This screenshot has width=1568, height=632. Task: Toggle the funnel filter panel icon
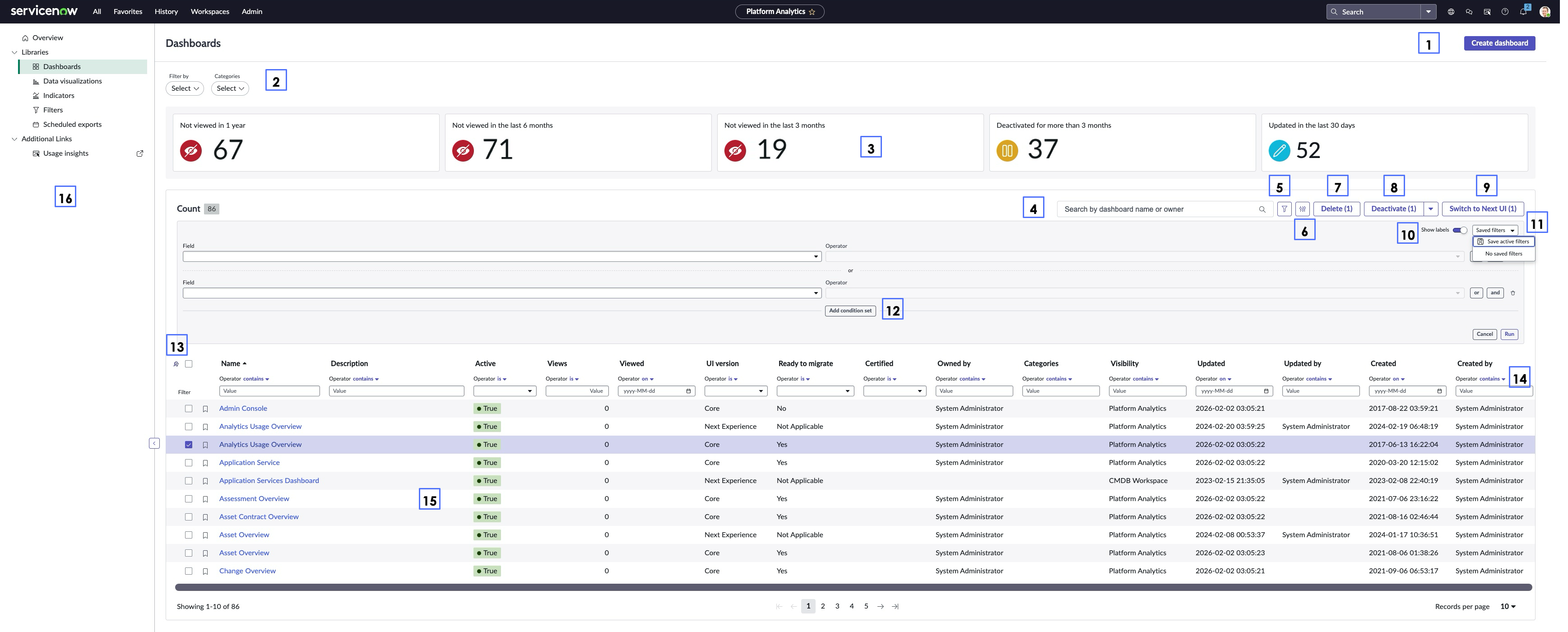1285,209
